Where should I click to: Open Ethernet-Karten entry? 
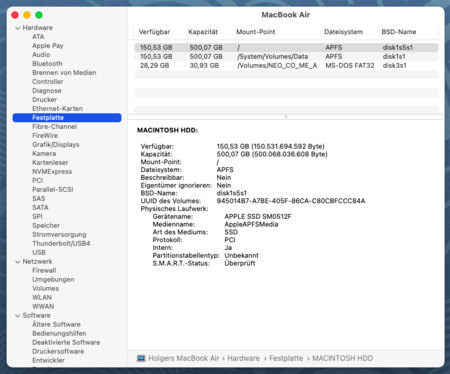coord(57,109)
